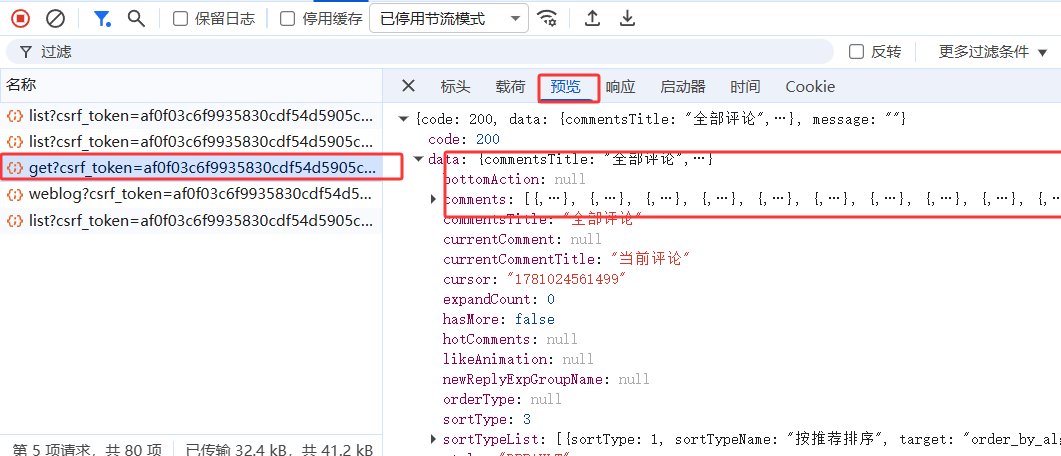This screenshot has width=1061, height=456.
Task: Click the 过滤 filter input field
Action: 420,51
